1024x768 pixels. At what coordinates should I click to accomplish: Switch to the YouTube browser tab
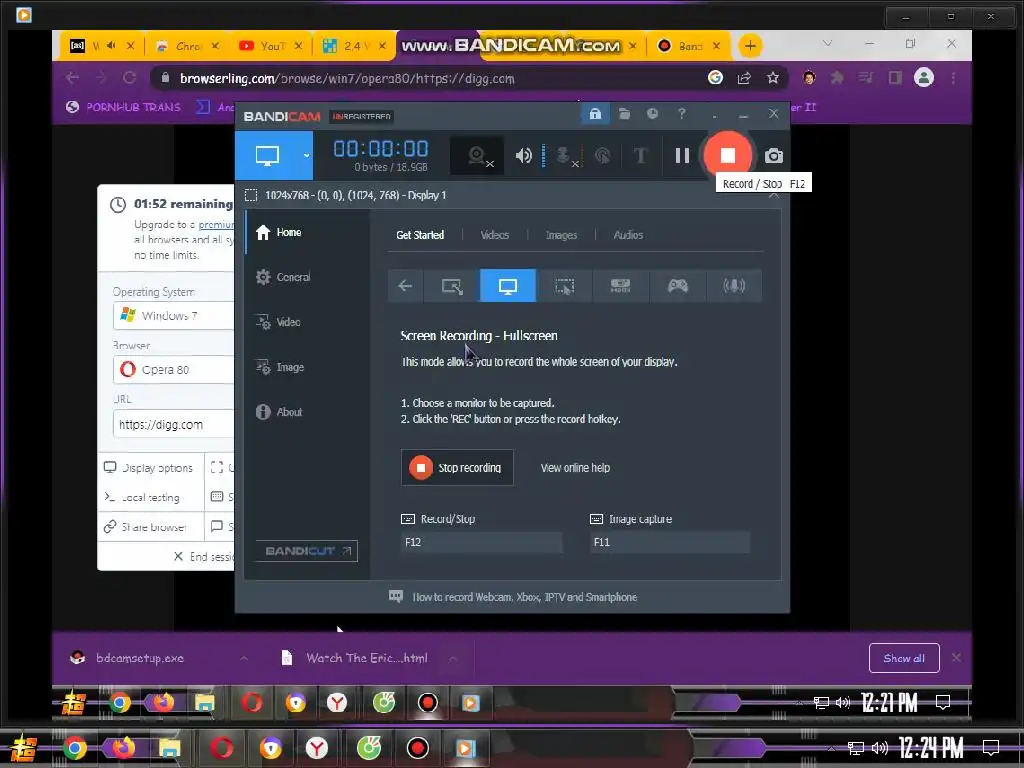point(270,46)
